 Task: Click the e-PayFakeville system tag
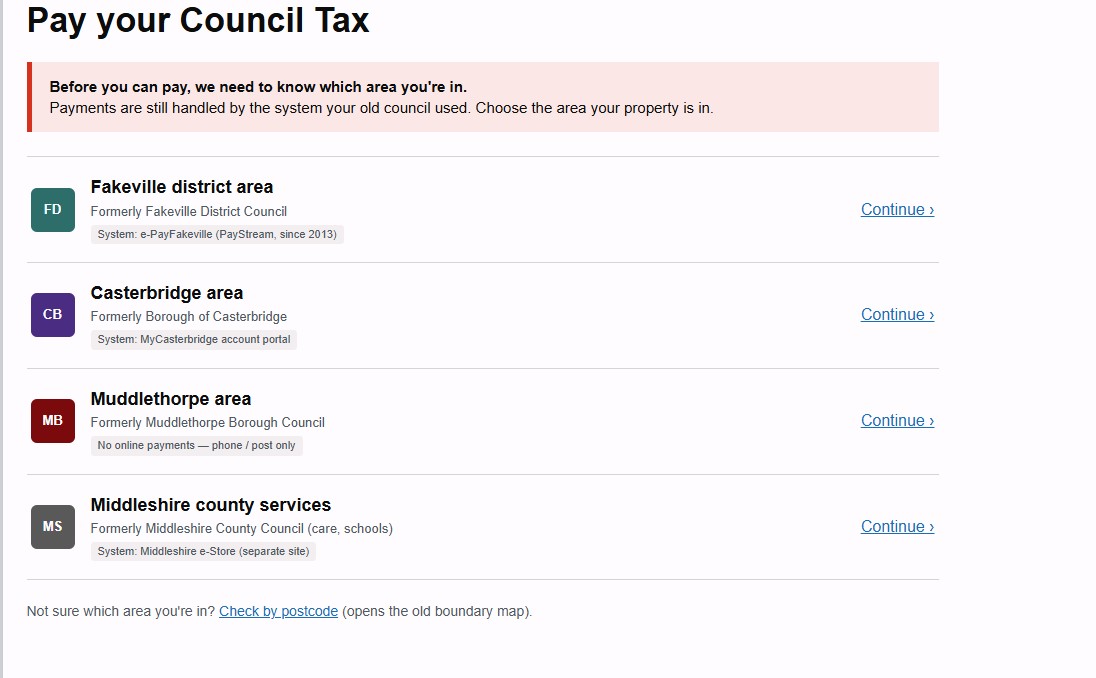pyautogui.click(x=217, y=234)
